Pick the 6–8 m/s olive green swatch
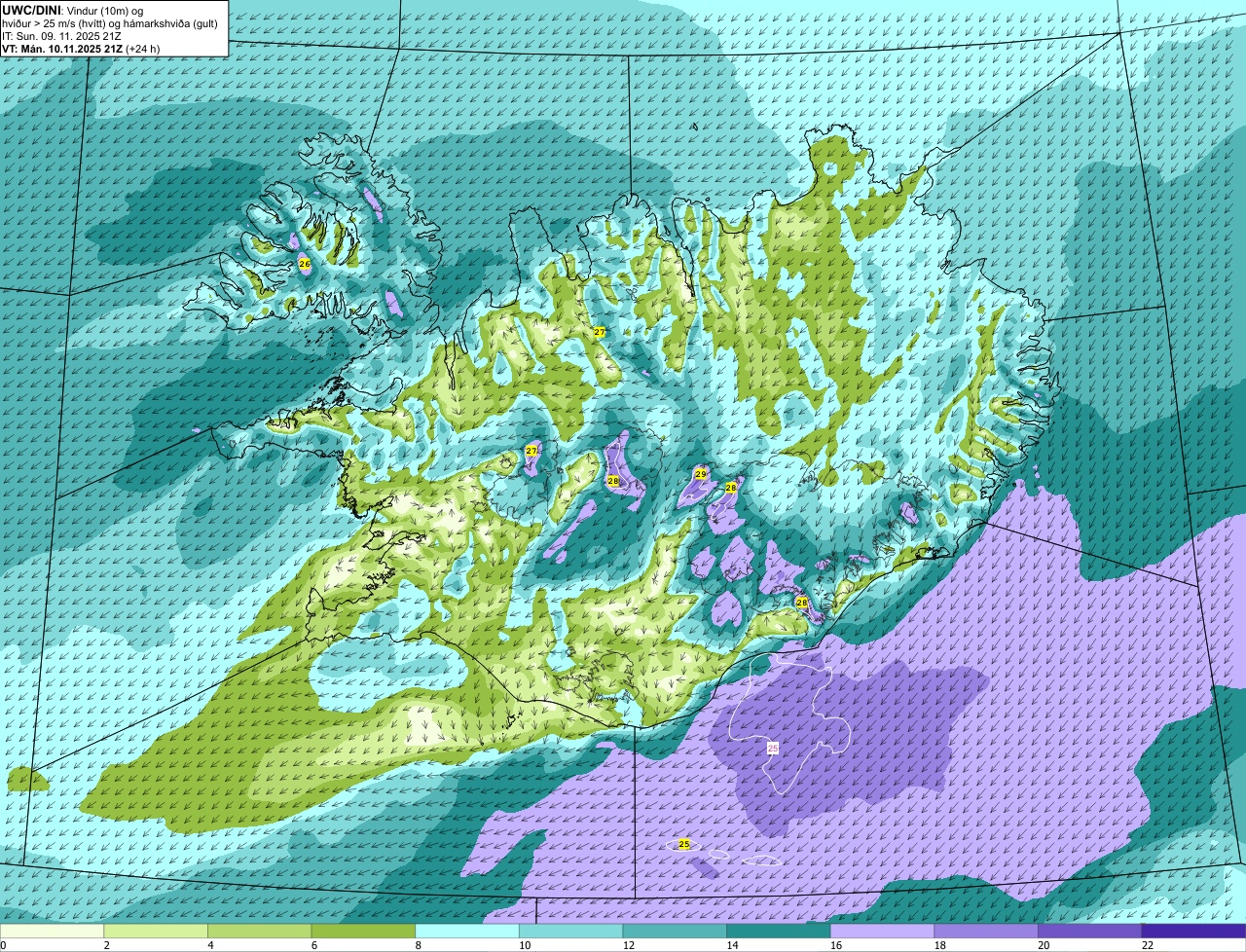 coord(363,931)
